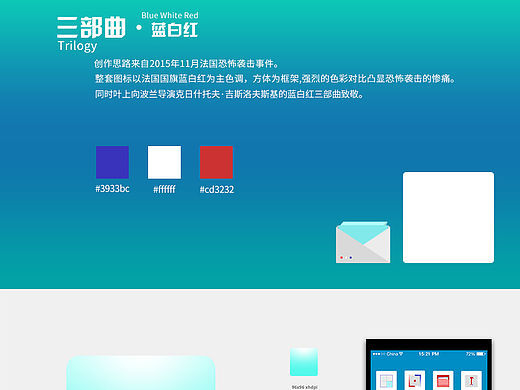Click the "Trilogy" subtitle text
This screenshot has height=390, width=520.
click(x=77, y=46)
